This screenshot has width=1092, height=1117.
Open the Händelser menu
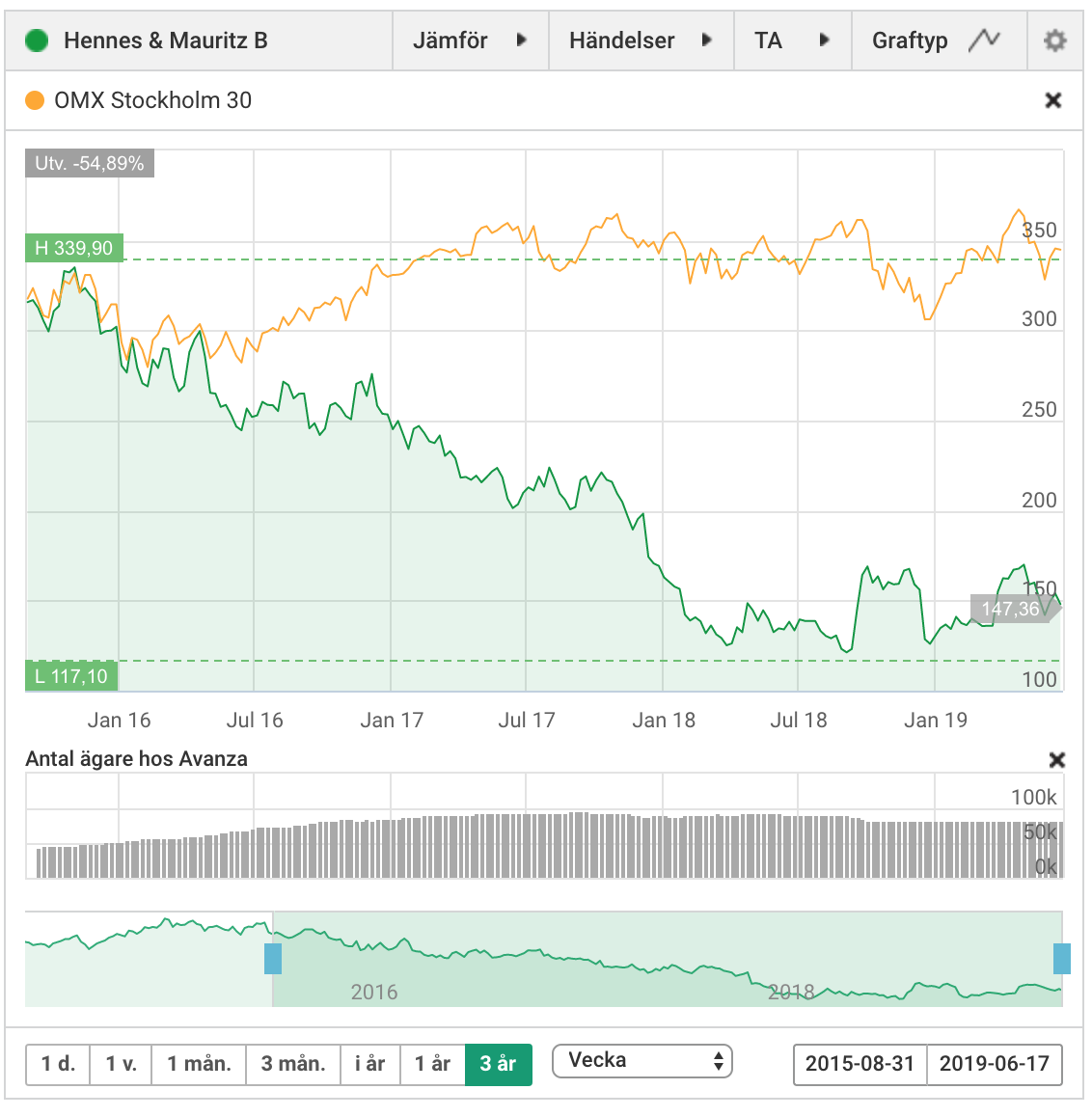(x=642, y=41)
